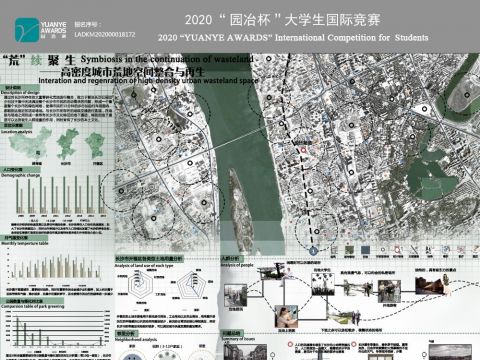The image size is (480, 360).
Task: Select the pentagonal land use radar chart
Action: click(191, 285)
